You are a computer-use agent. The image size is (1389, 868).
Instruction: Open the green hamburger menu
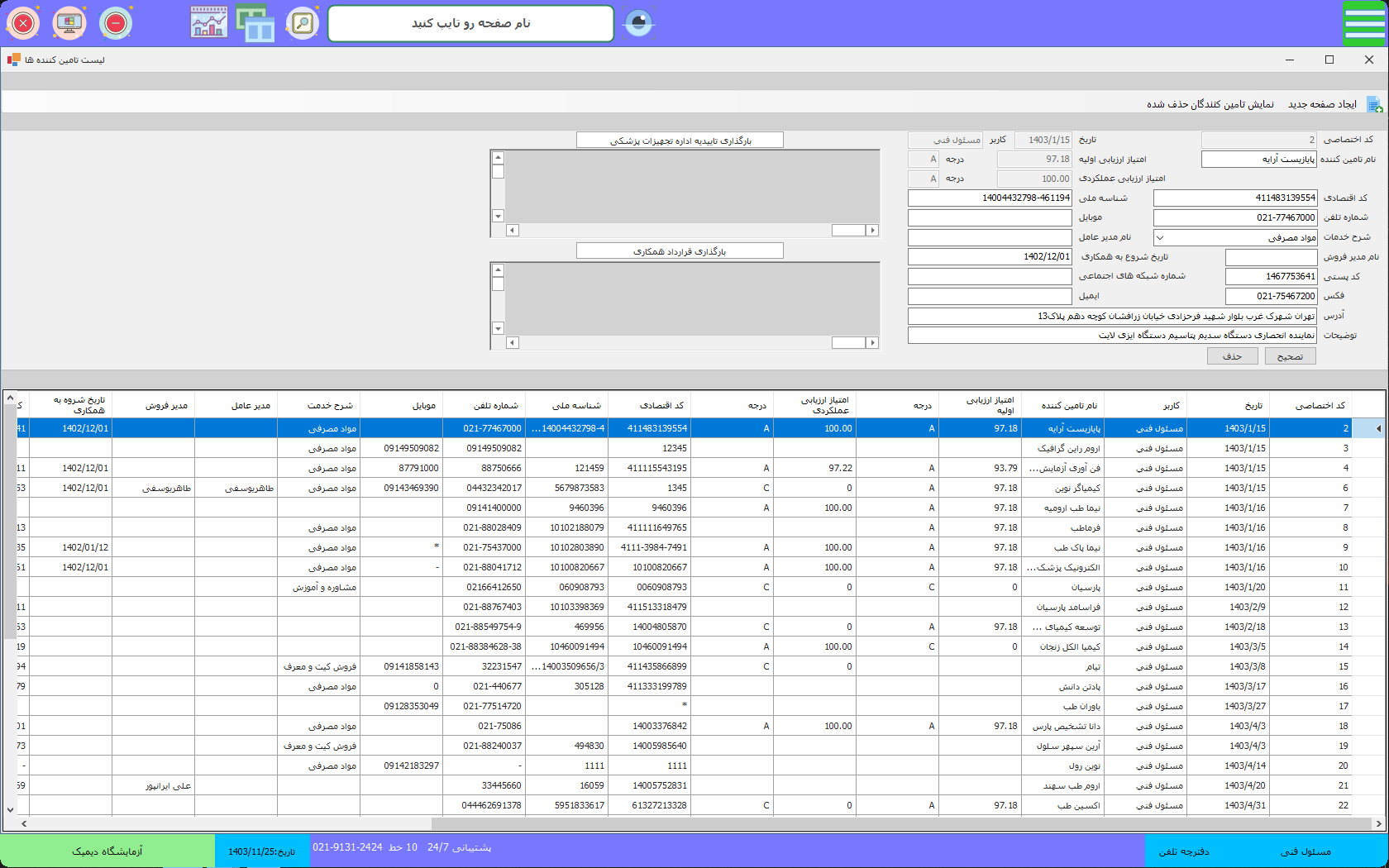[1363, 23]
